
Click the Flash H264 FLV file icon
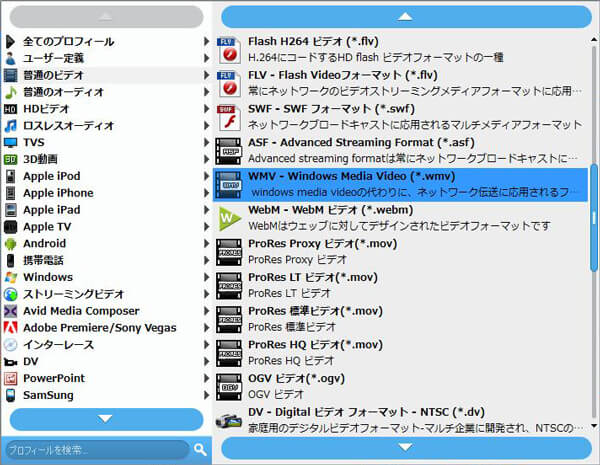click(x=229, y=50)
